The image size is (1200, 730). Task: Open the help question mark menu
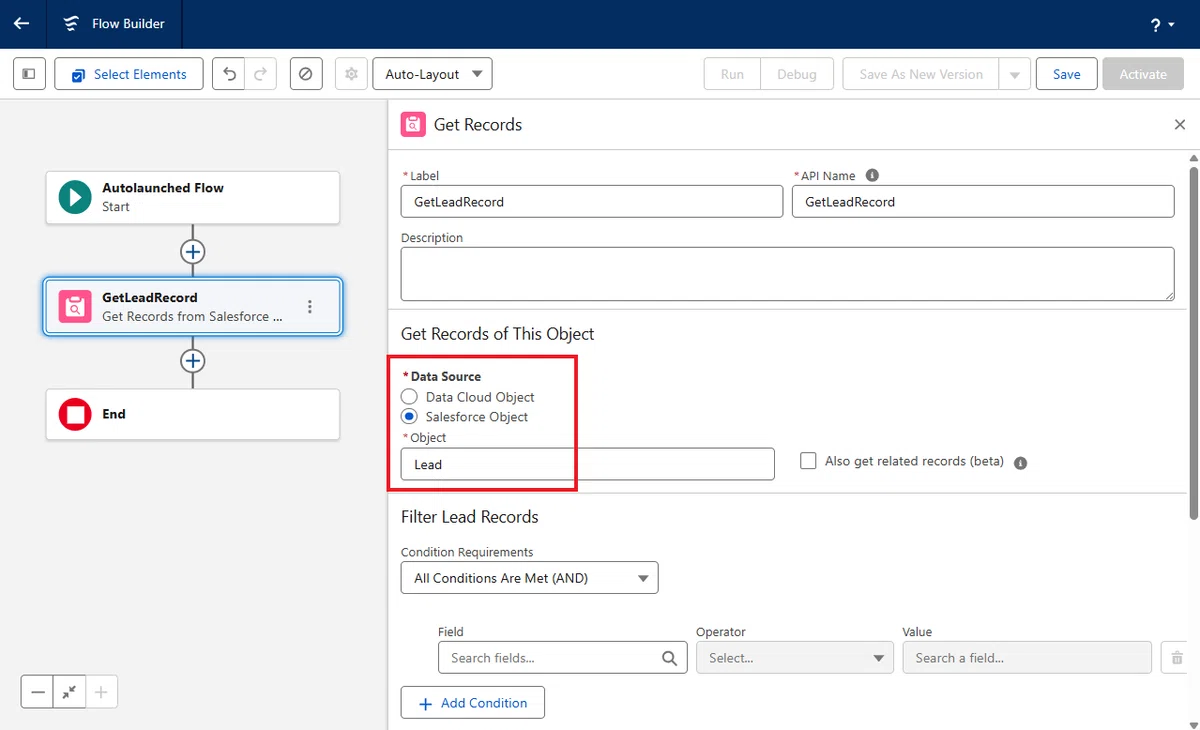point(1162,24)
